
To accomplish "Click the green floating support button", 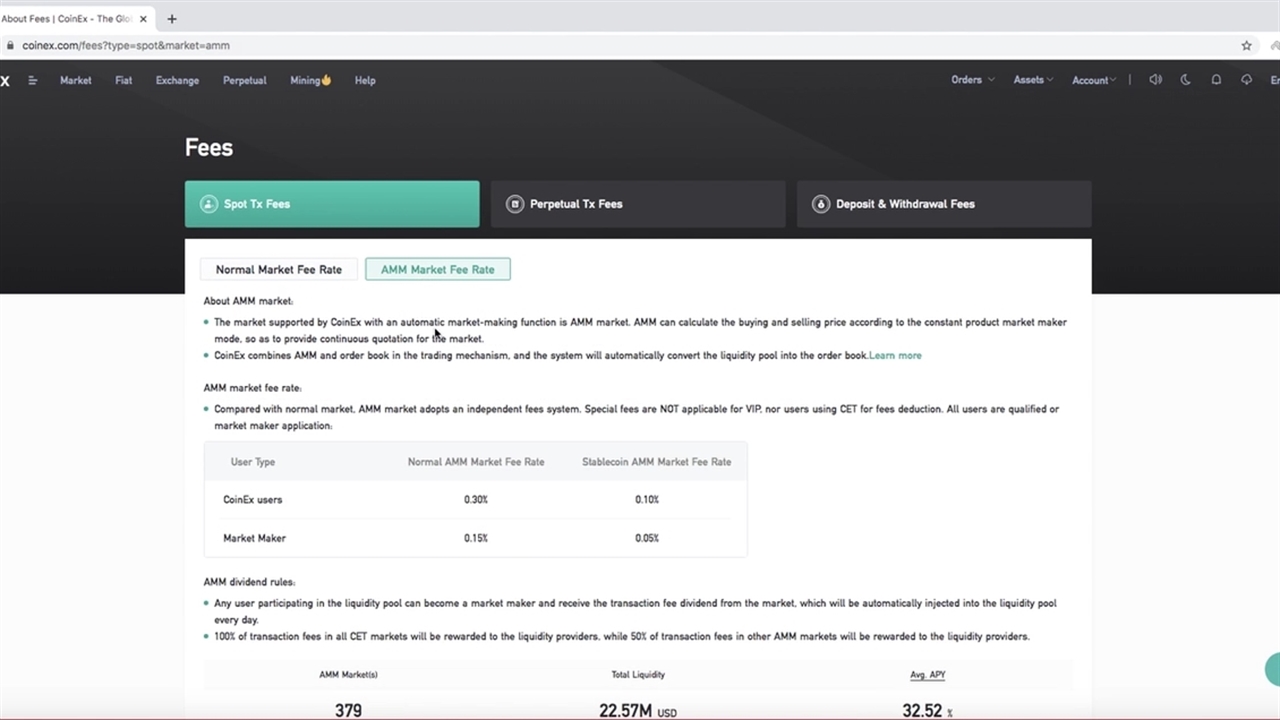I will pos(1272,669).
